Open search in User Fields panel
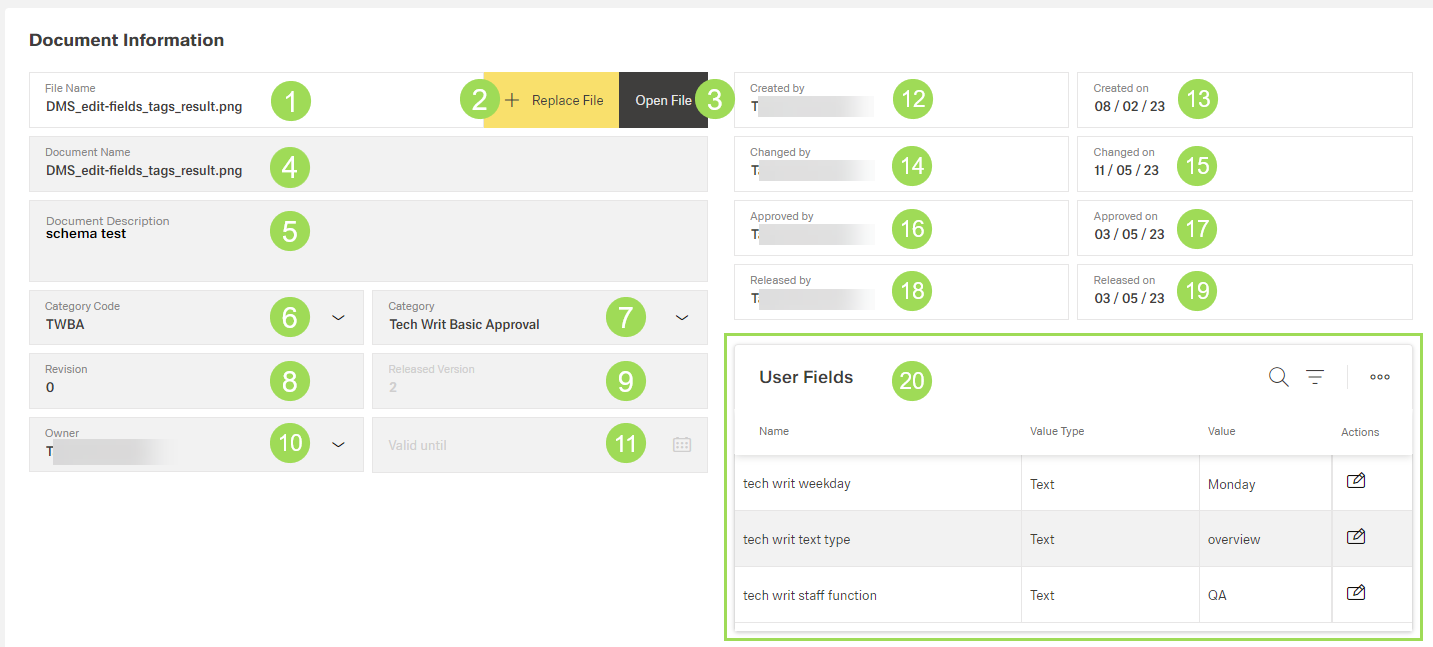 [x=1278, y=377]
